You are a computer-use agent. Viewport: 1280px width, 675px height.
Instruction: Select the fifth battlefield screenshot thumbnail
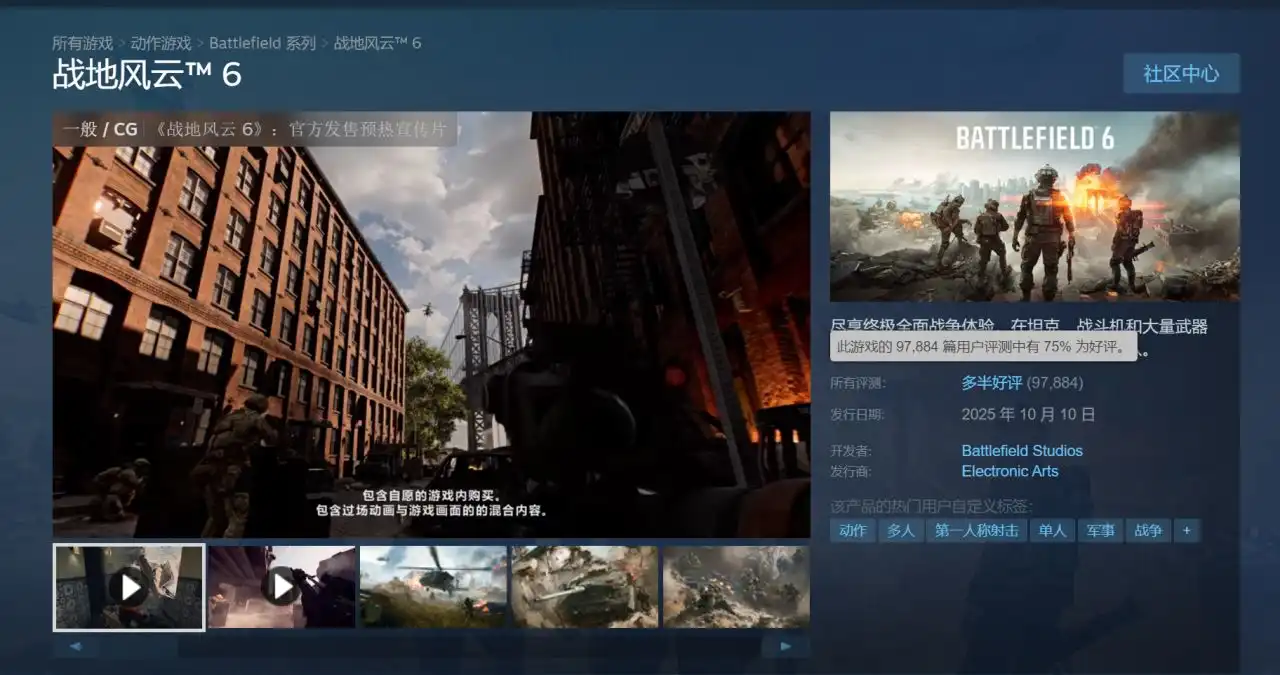736,587
